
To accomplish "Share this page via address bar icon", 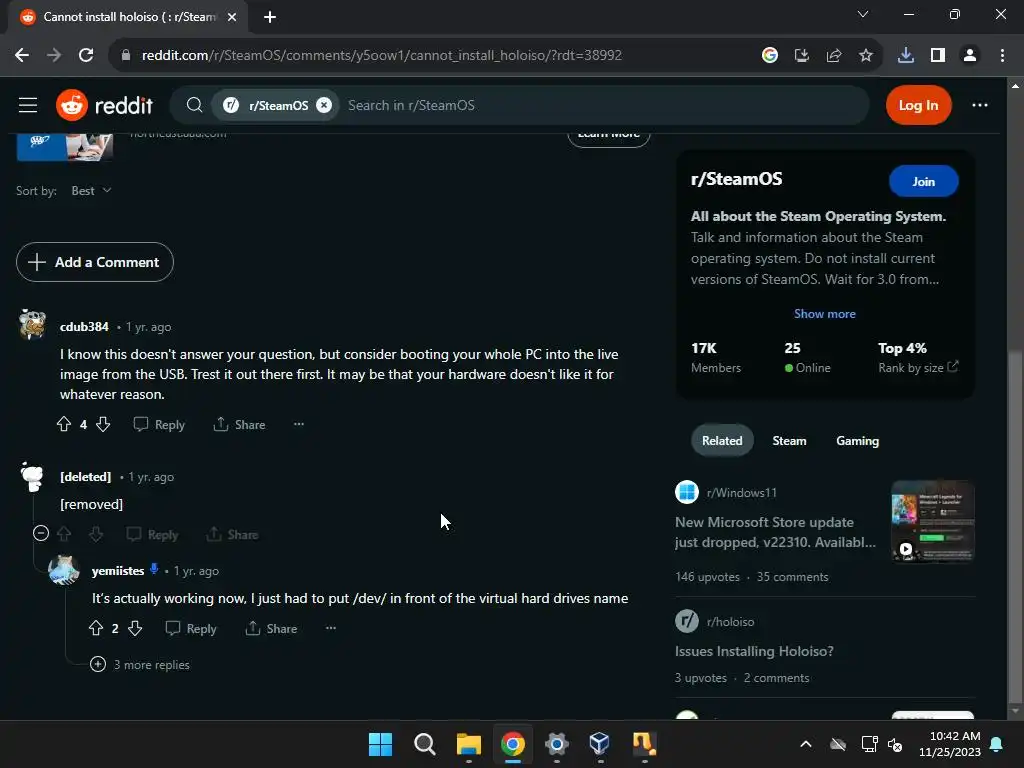I will coord(833,56).
